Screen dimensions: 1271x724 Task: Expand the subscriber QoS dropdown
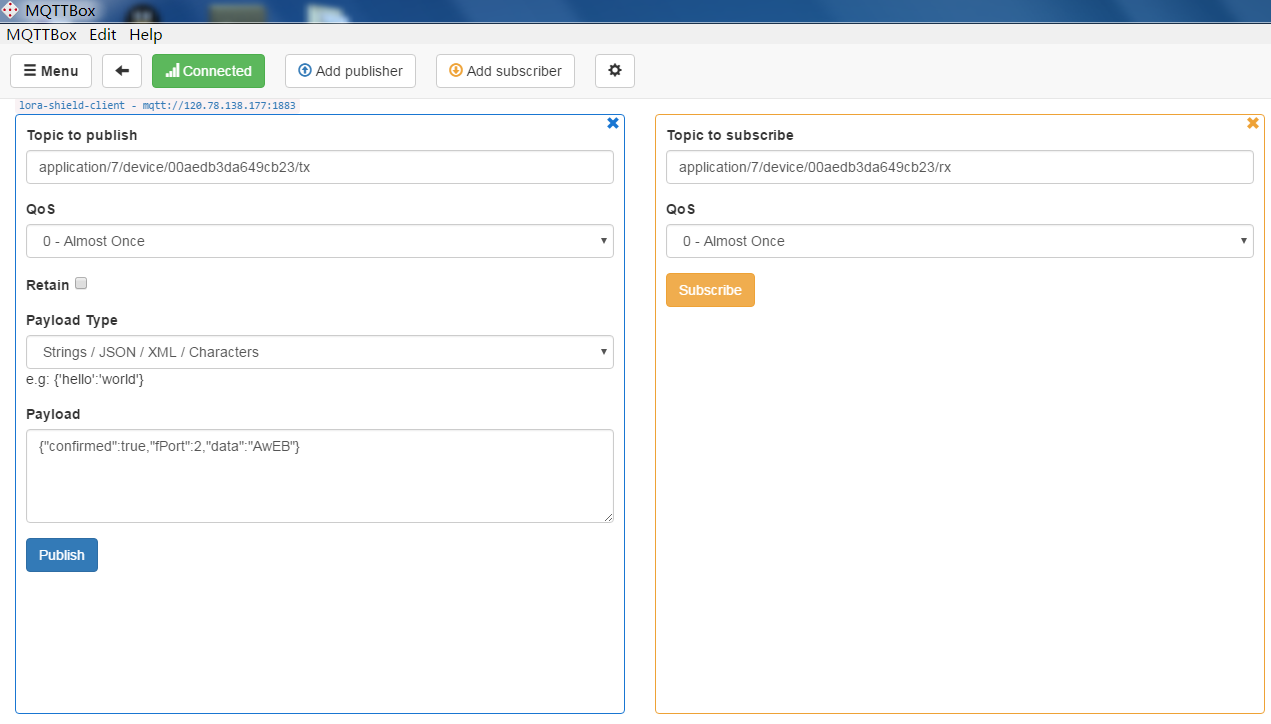coord(960,241)
